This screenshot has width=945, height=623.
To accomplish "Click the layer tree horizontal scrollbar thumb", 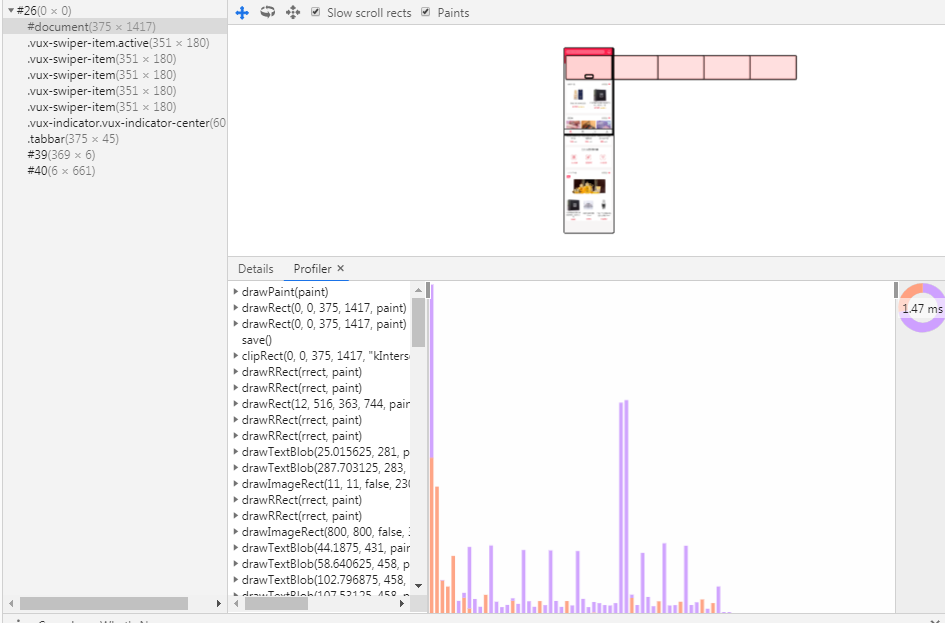I will pos(104,603).
